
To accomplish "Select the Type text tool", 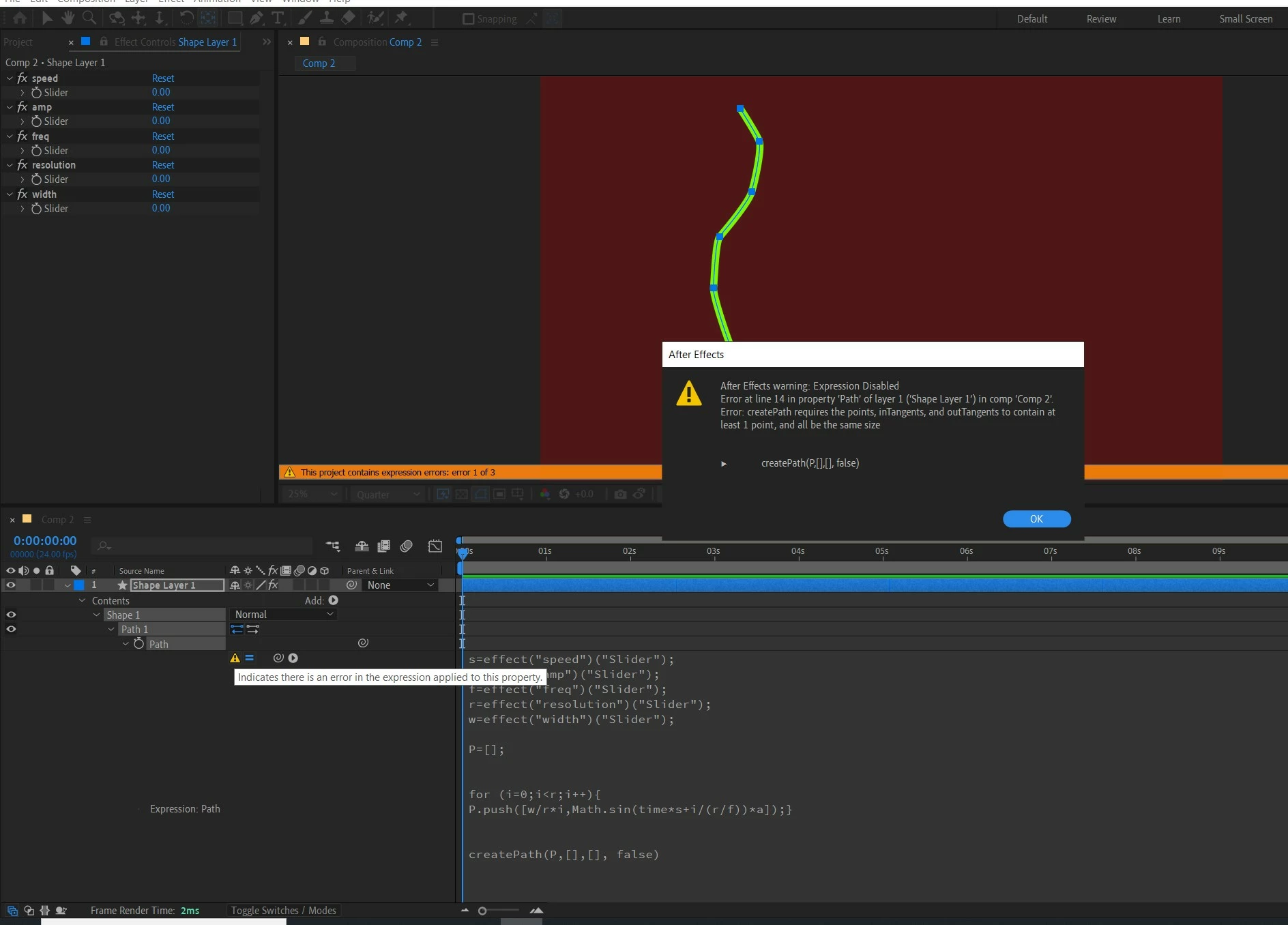I will tap(278, 18).
